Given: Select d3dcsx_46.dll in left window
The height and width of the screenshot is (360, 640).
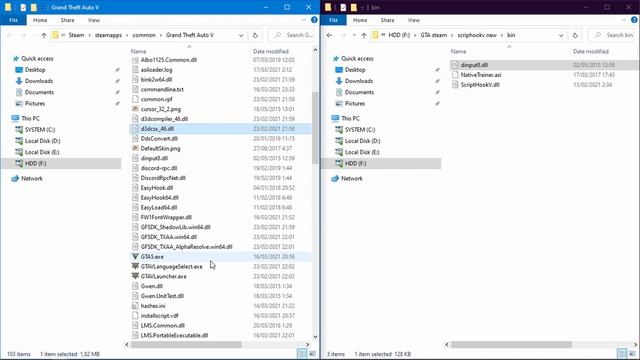Looking at the screenshot, I should (220, 129).
